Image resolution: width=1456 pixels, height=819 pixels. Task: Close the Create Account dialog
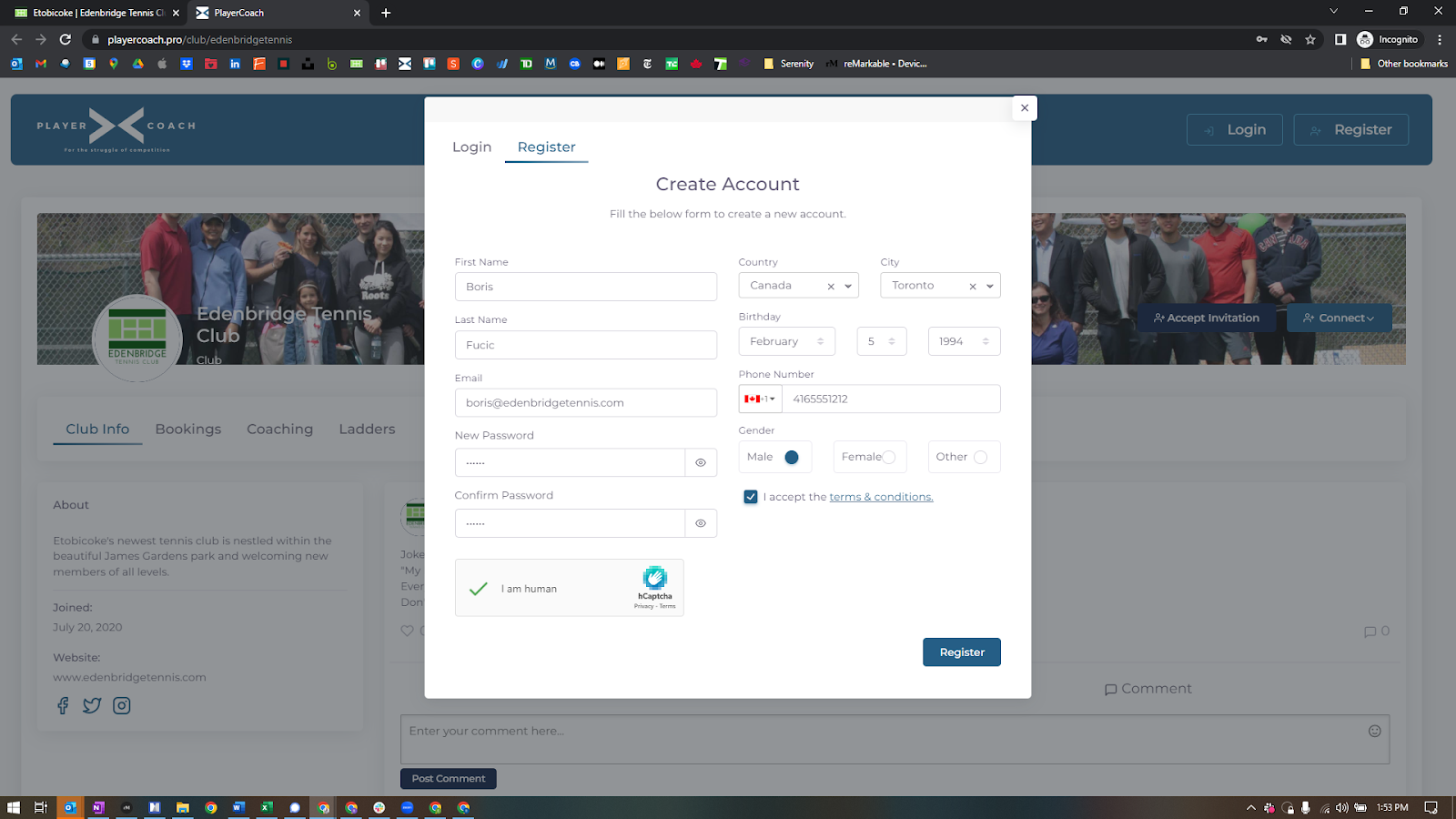pos(1025,108)
